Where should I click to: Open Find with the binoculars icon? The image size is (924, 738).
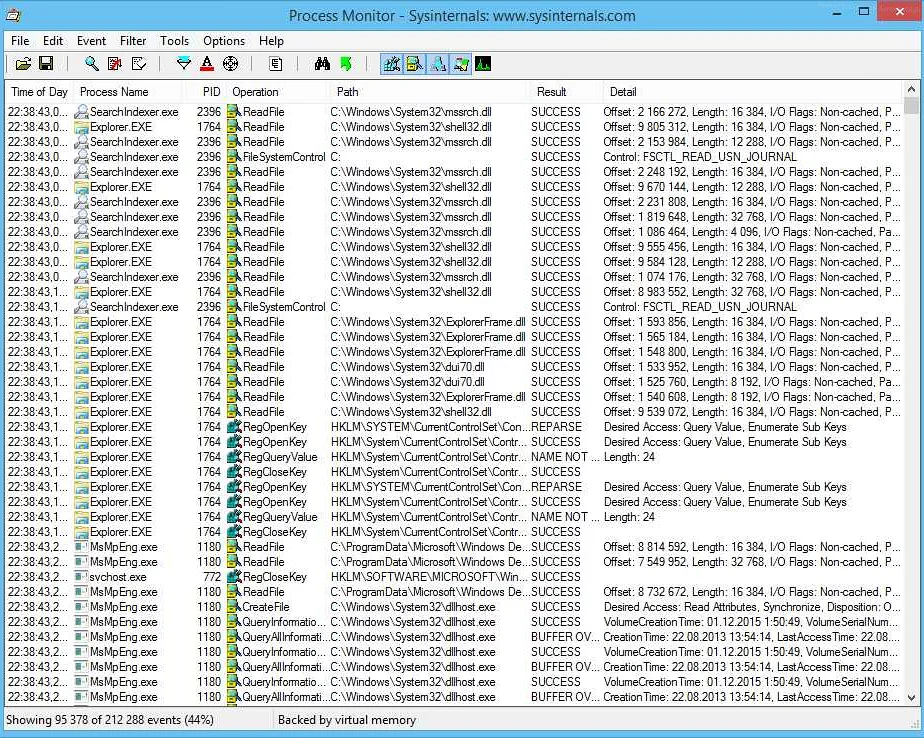click(x=320, y=64)
